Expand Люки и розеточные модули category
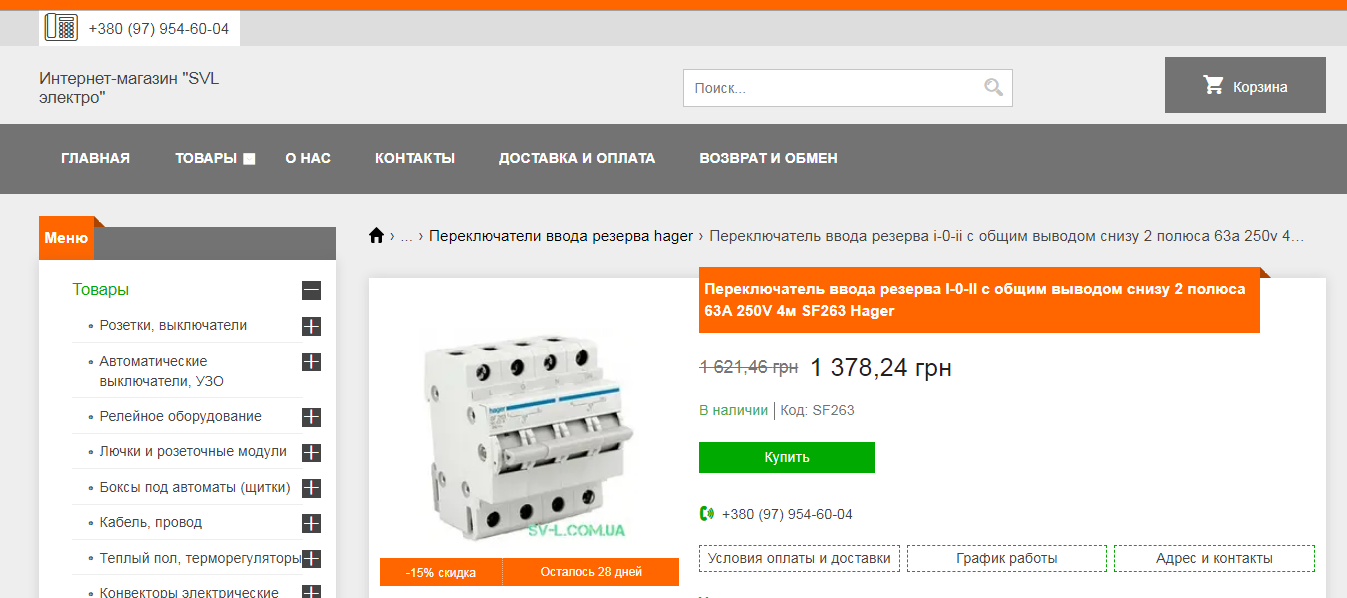Viewport: 1347px width, 598px height. [311, 453]
